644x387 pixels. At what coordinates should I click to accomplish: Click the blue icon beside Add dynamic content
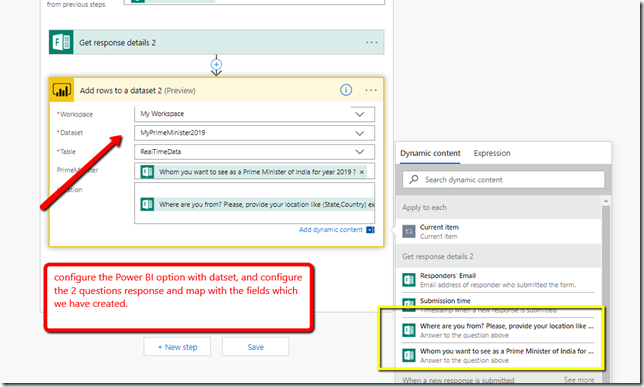(x=370, y=230)
